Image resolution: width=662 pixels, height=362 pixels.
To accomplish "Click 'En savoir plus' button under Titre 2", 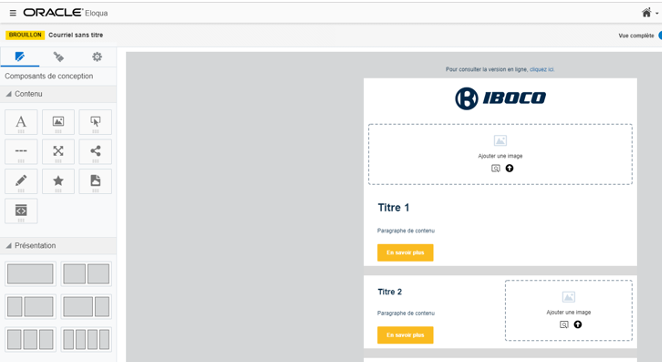I will tap(405, 335).
